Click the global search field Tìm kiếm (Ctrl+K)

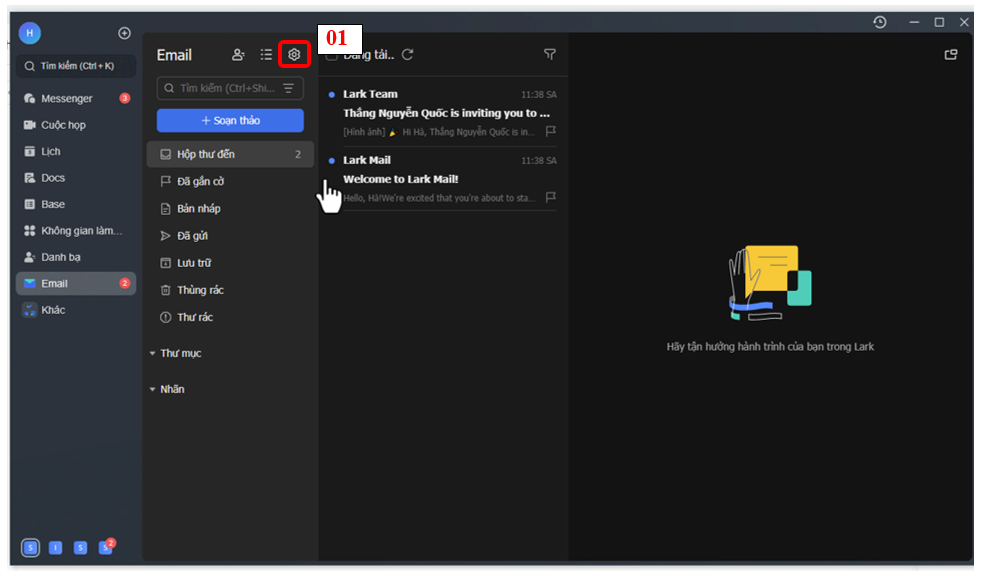(x=76, y=66)
